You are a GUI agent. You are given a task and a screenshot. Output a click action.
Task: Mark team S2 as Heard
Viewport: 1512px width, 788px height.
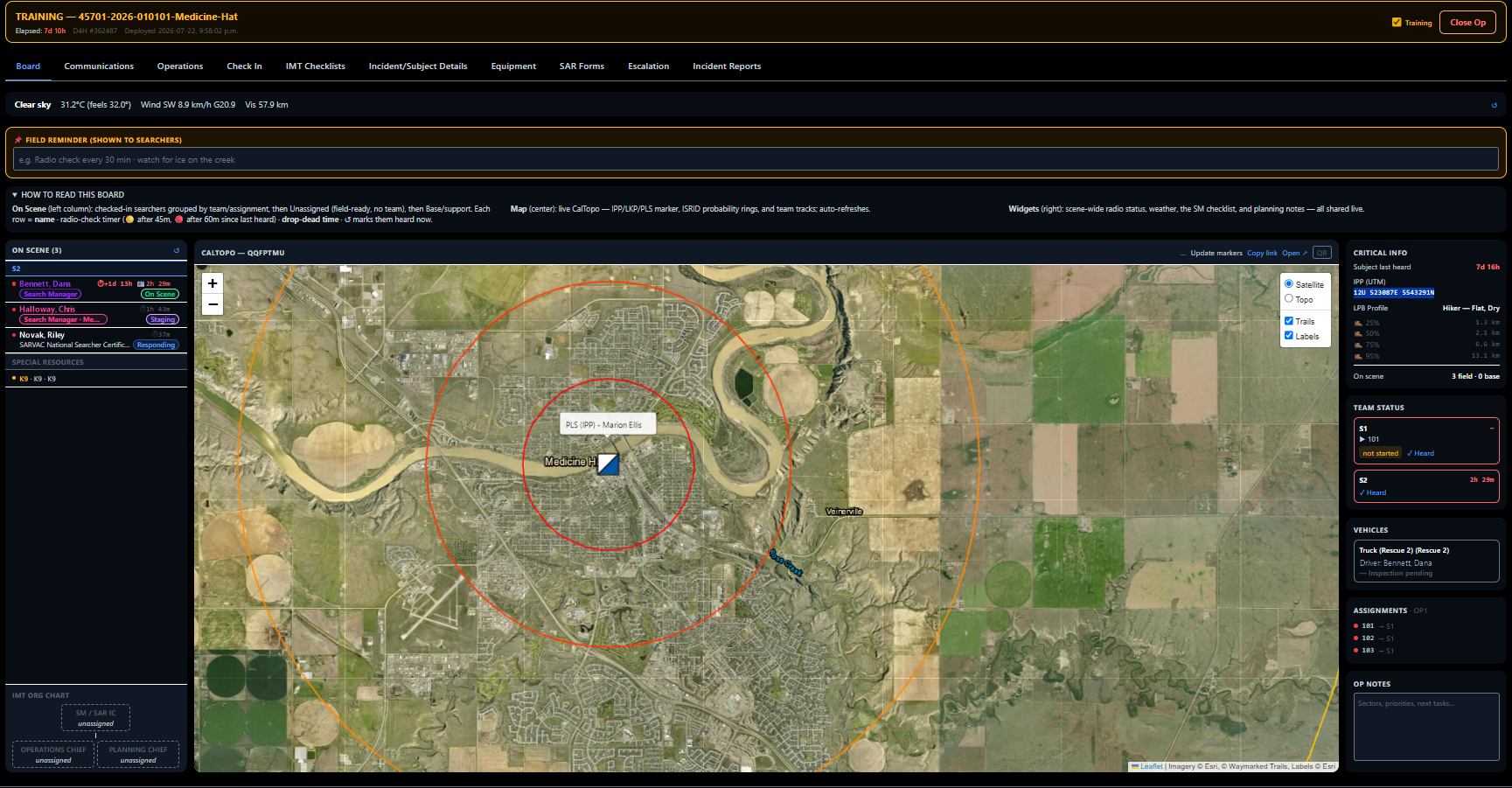(1373, 492)
